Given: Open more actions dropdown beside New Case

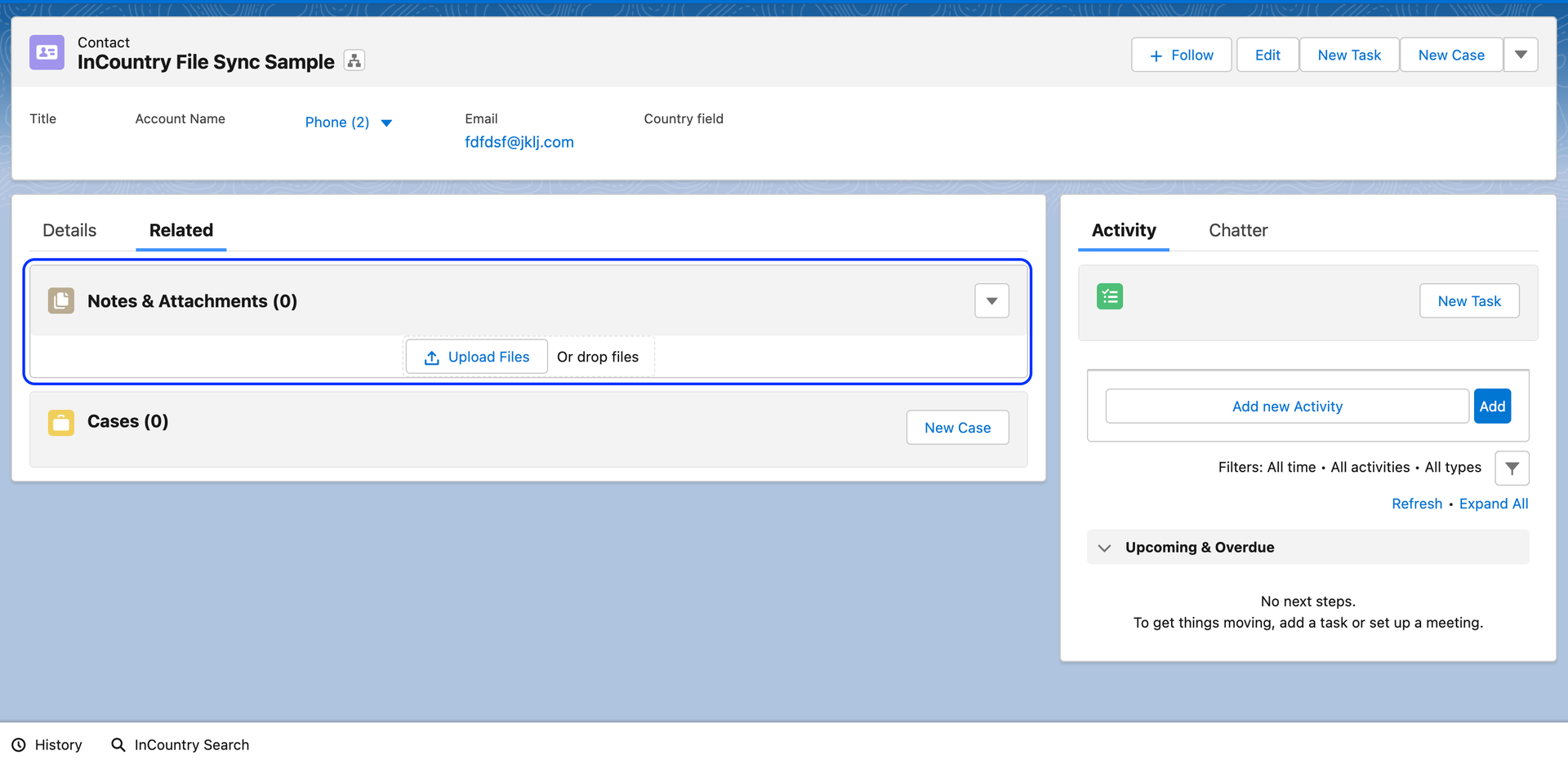Looking at the screenshot, I should (1521, 55).
